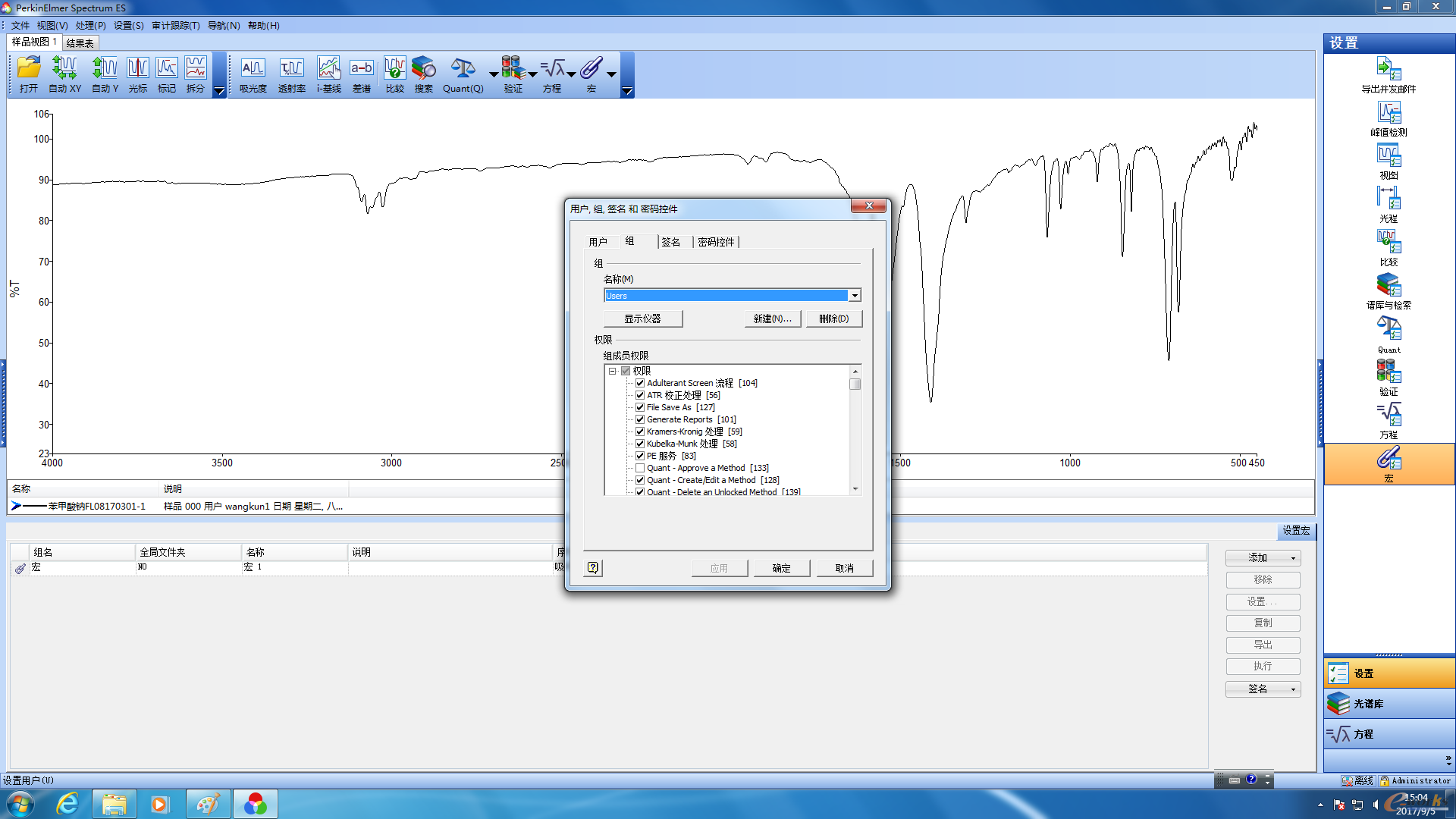Expand more navigation panel options chevron
Image resolution: width=1456 pixels, height=819 pixels.
tap(1448, 759)
